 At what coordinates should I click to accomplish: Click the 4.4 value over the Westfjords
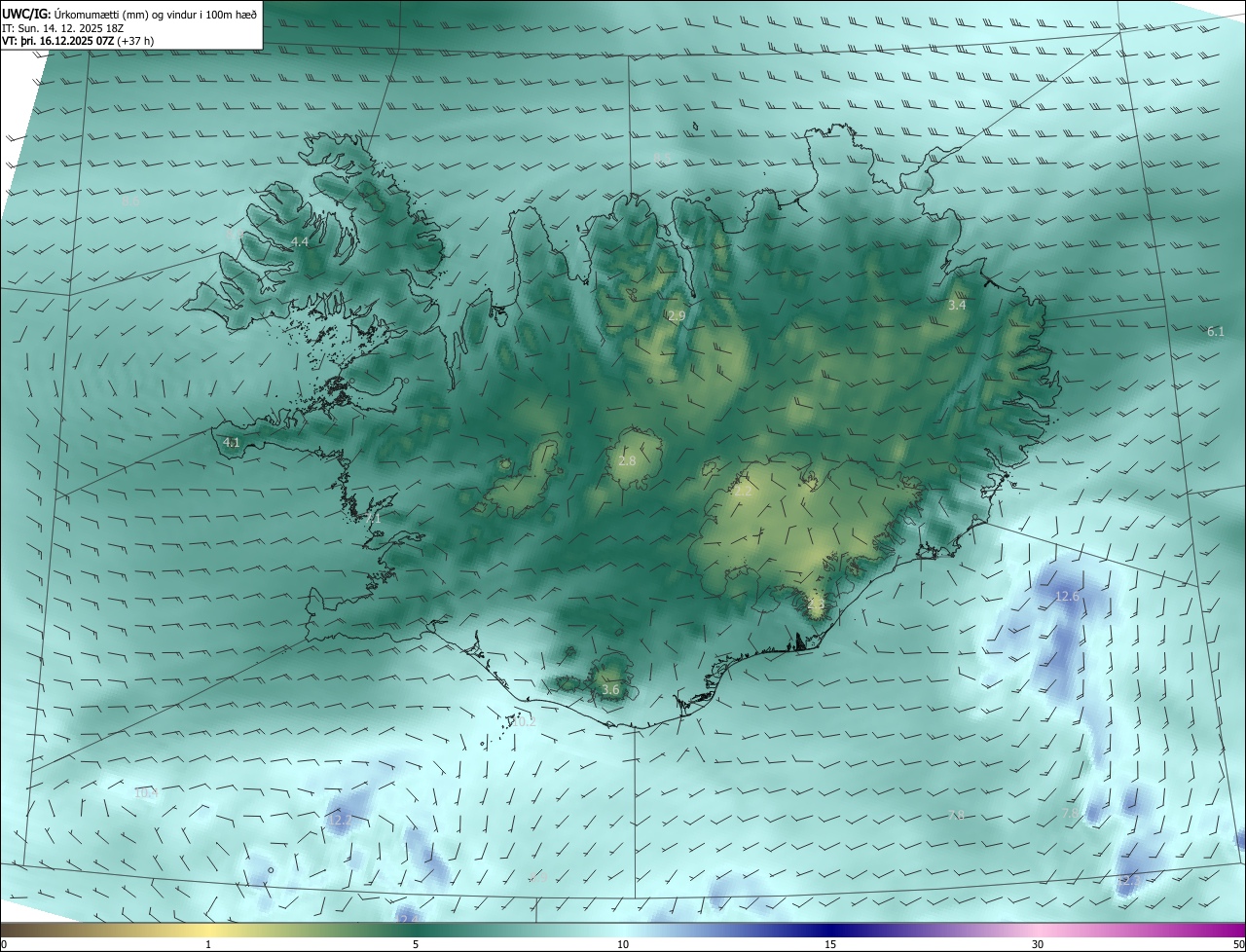[300, 241]
